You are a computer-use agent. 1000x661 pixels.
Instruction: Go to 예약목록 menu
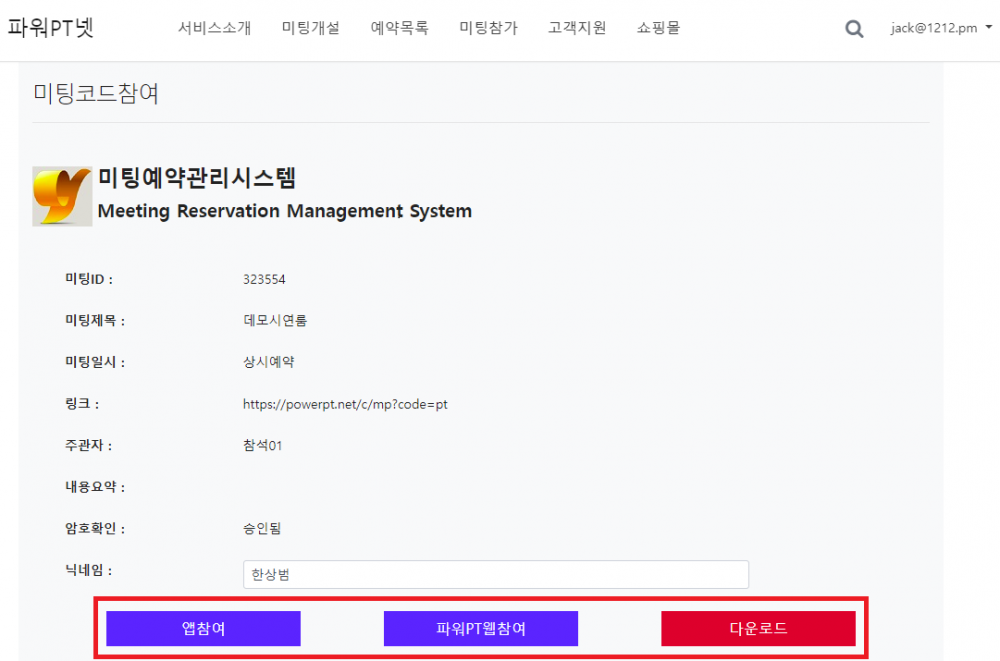399,28
